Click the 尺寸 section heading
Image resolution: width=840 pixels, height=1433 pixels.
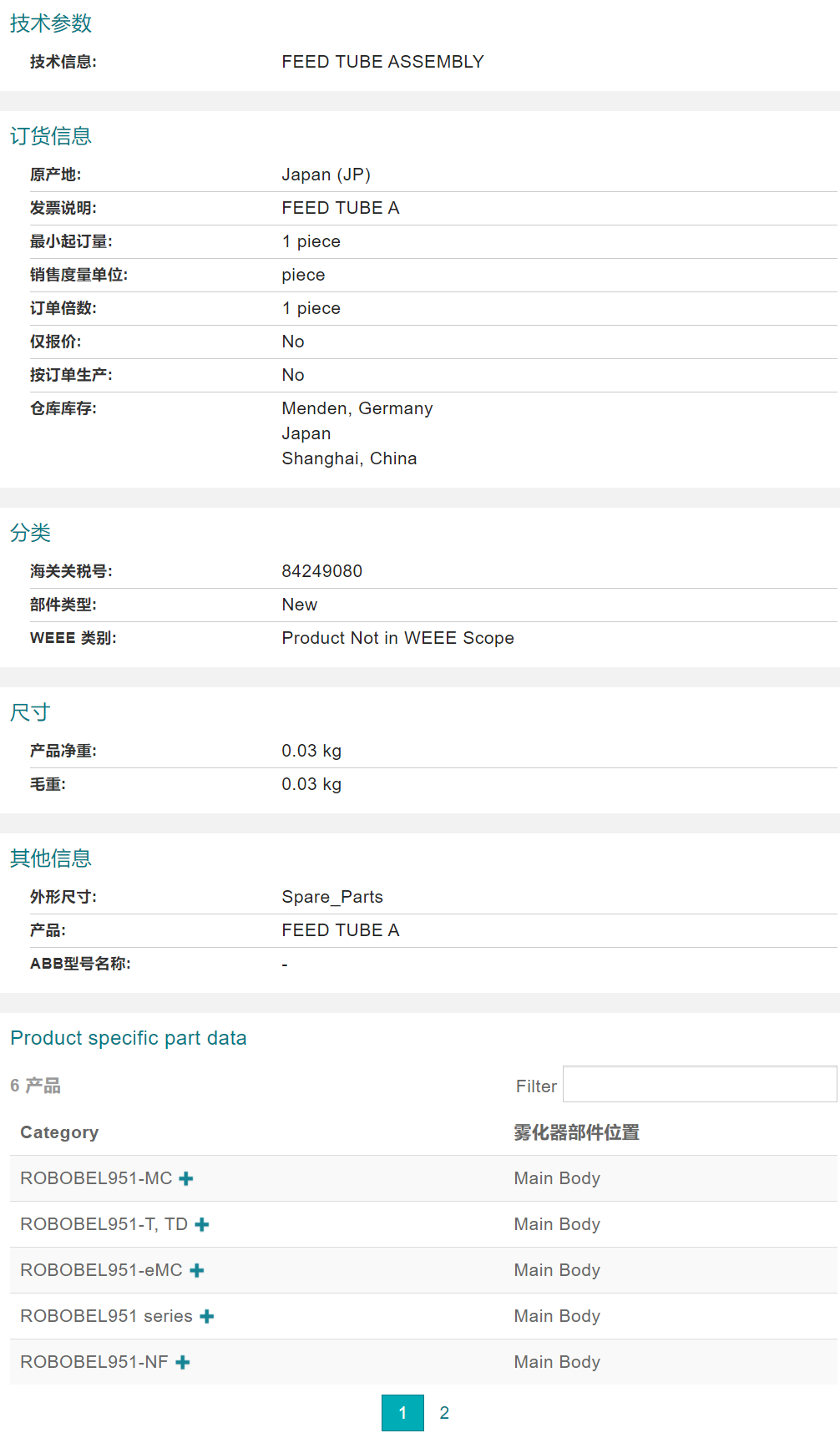click(x=31, y=712)
